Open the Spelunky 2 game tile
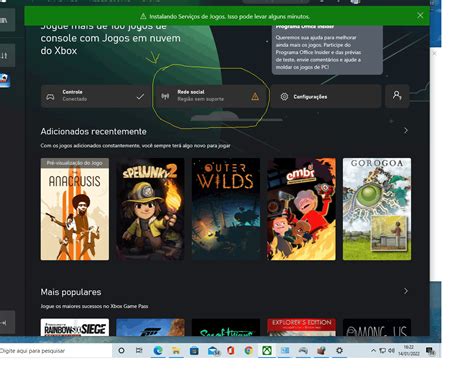Image resolution: width=474 pixels, height=379 pixels. [150, 209]
